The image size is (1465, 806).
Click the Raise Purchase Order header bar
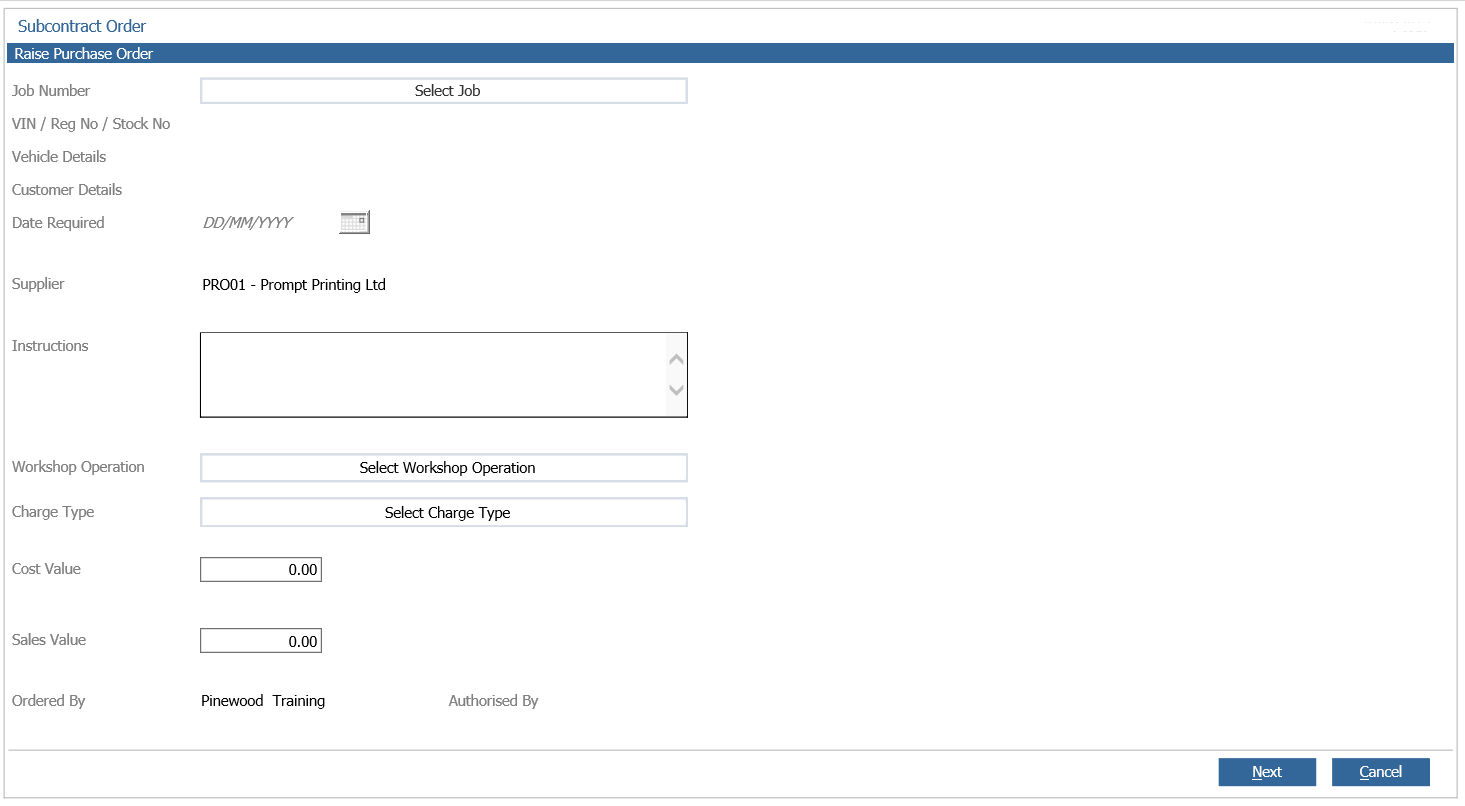(730, 54)
